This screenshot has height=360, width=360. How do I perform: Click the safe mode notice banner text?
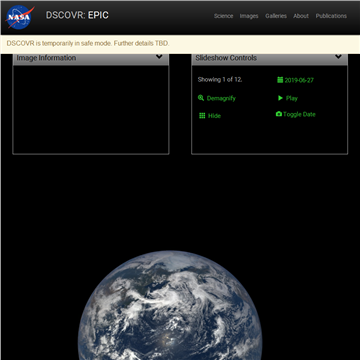point(88,43)
